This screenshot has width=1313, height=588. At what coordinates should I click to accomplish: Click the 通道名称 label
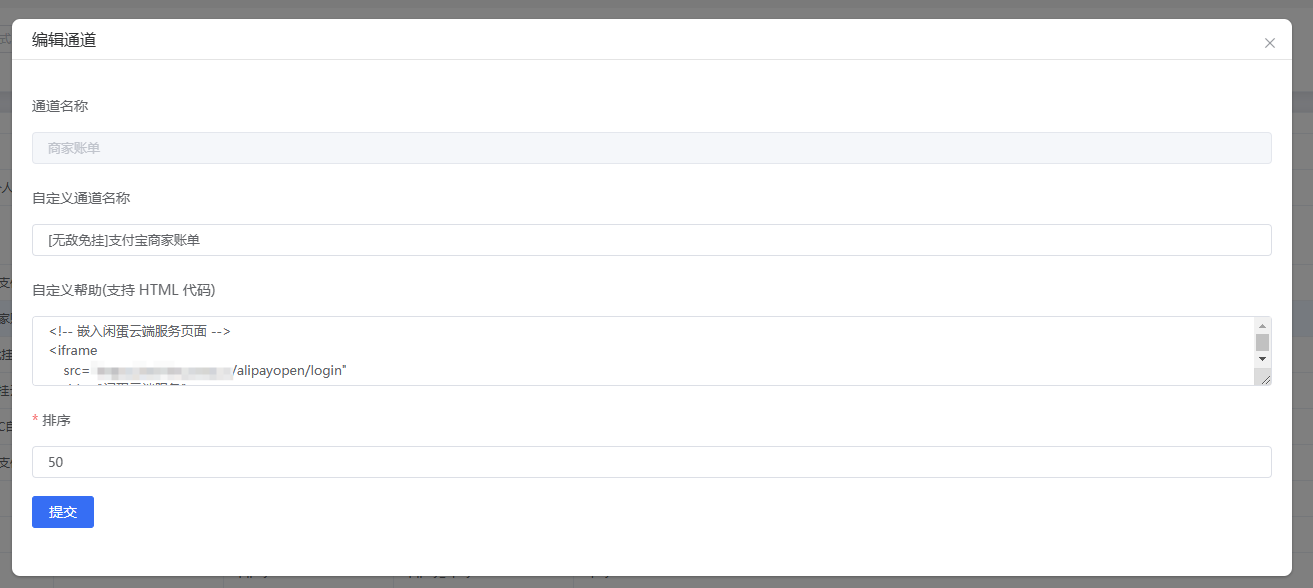pyautogui.click(x=60, y=106)
